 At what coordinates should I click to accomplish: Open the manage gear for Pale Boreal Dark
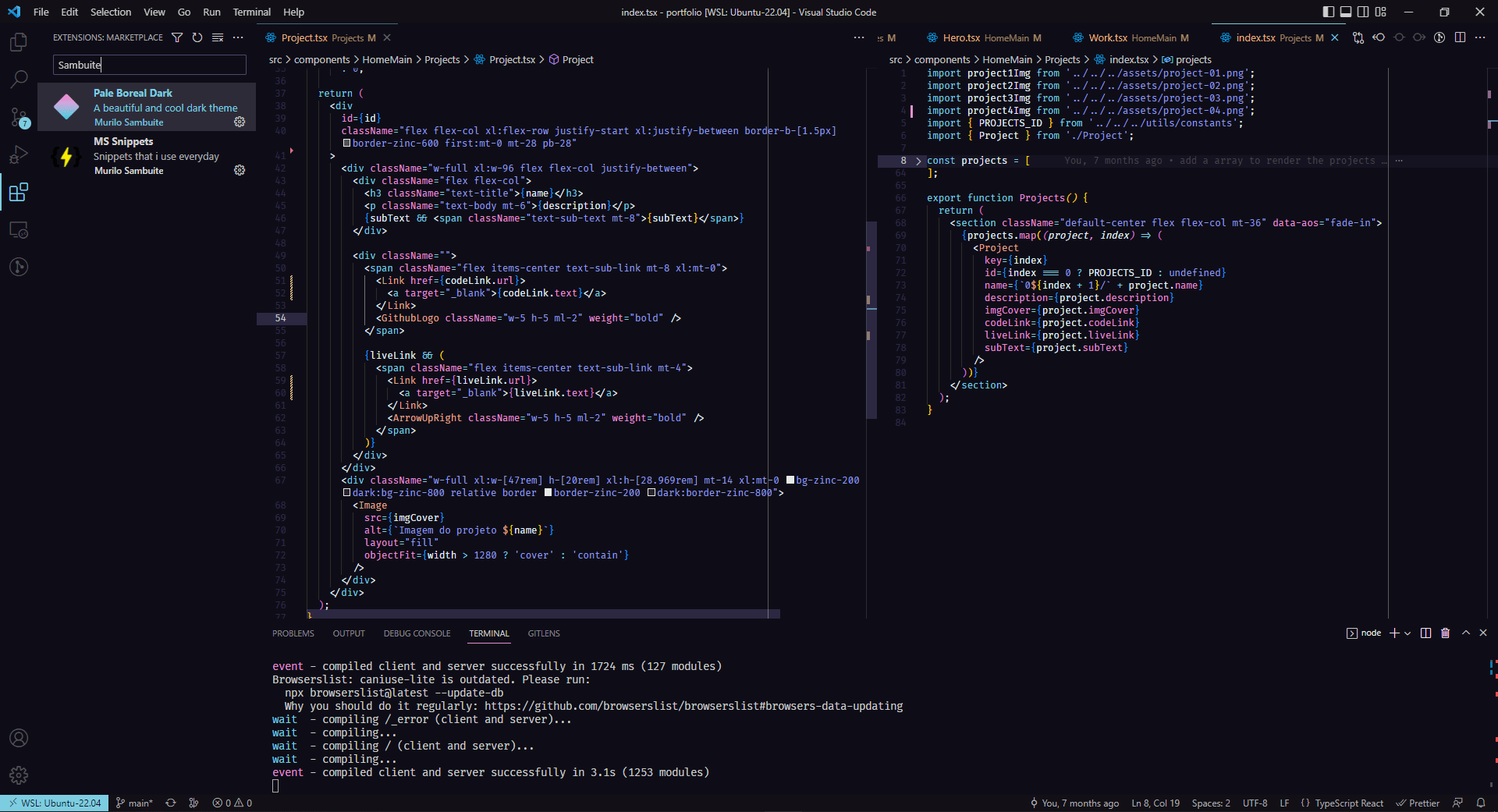point(240,122)
